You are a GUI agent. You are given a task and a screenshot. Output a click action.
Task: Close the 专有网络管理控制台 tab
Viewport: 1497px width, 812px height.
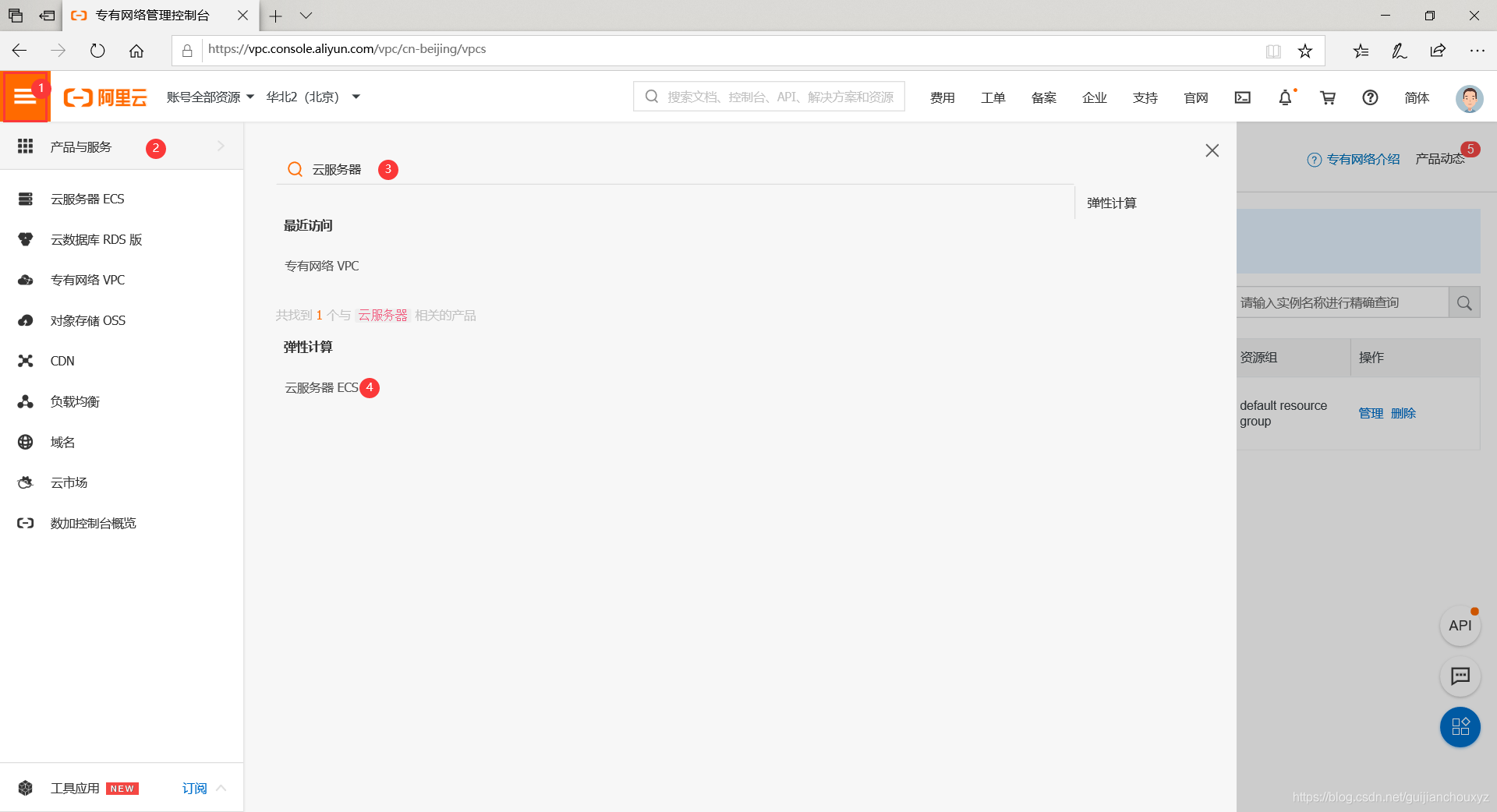[242, 16]
